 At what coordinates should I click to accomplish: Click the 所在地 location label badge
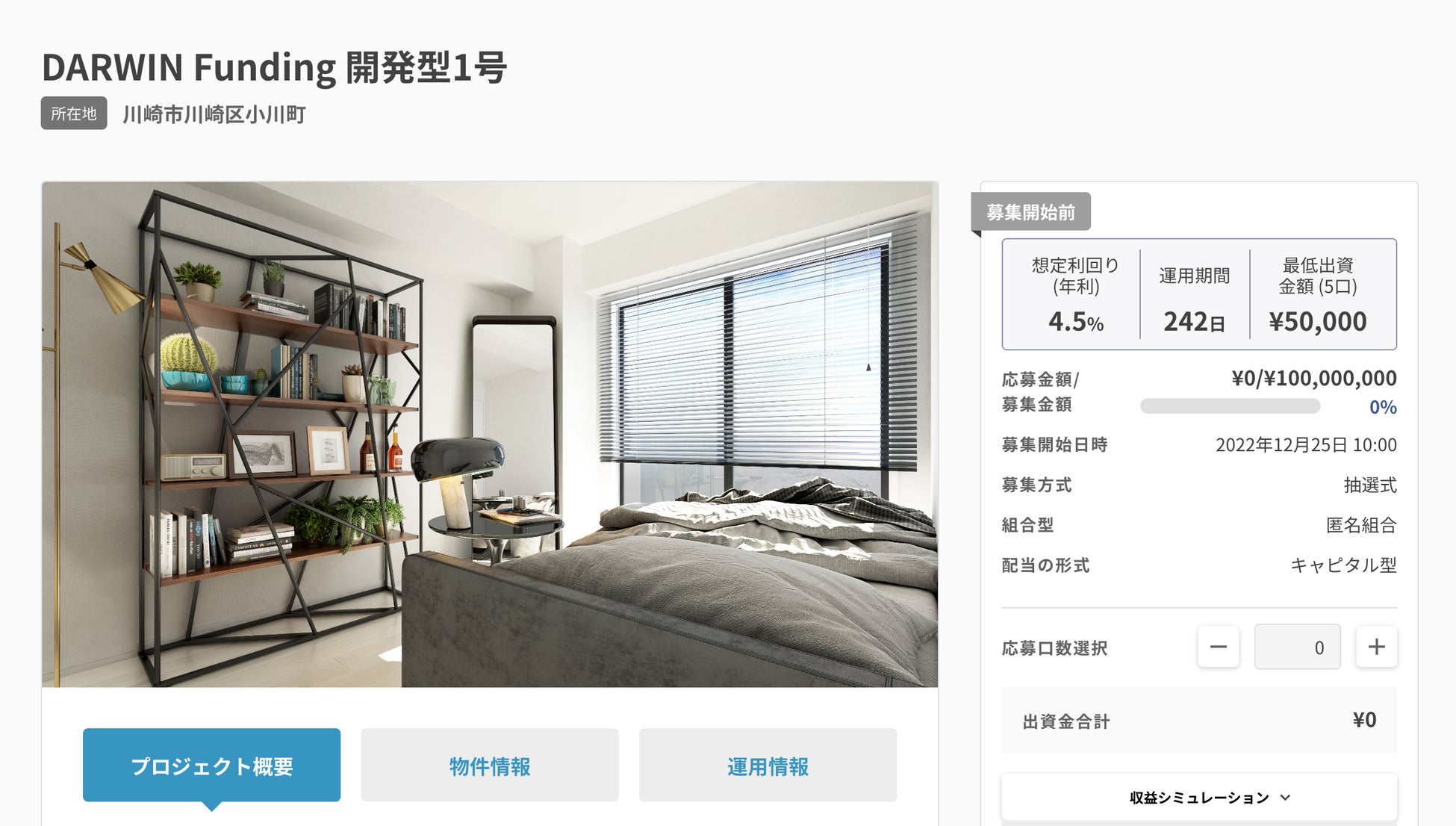click(x=74, y=114)
